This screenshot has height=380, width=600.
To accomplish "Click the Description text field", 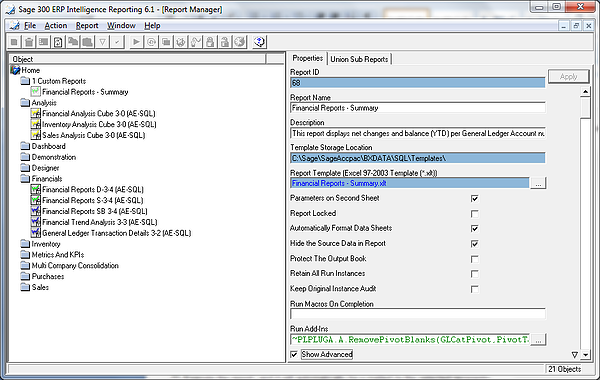I will [x=418, y=133].
